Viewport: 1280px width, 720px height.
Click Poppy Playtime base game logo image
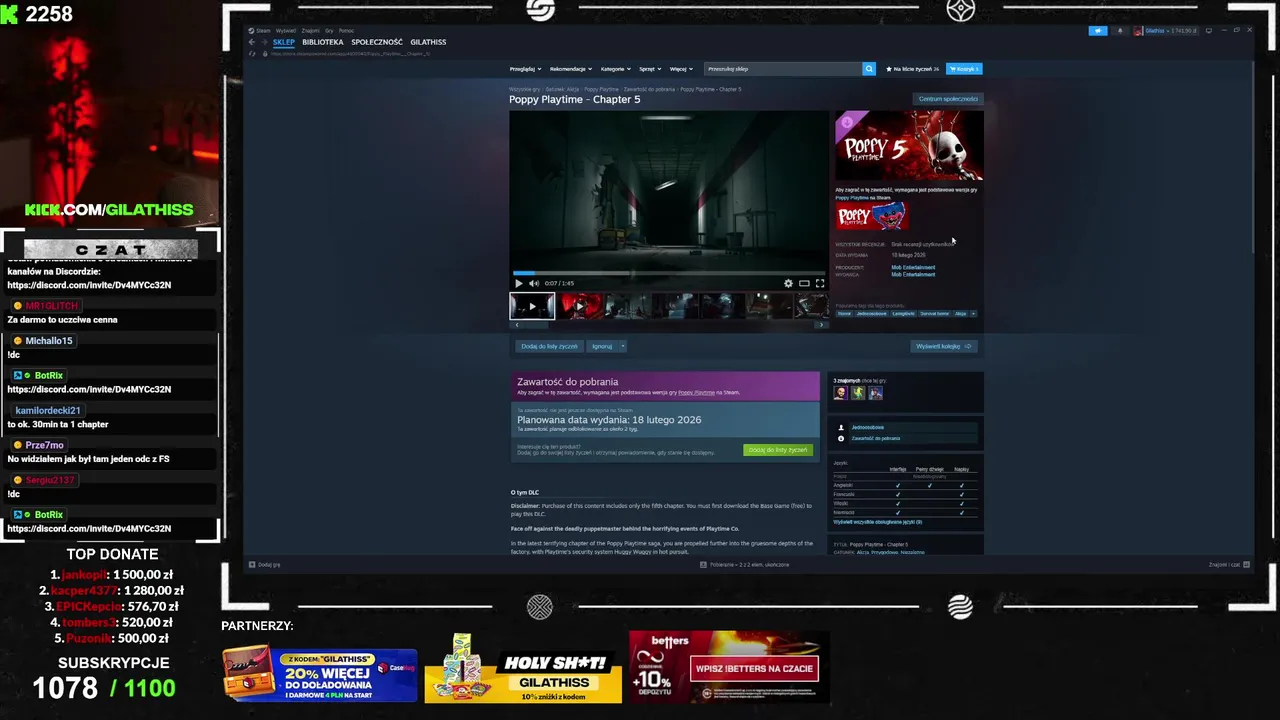pos(871,217)
